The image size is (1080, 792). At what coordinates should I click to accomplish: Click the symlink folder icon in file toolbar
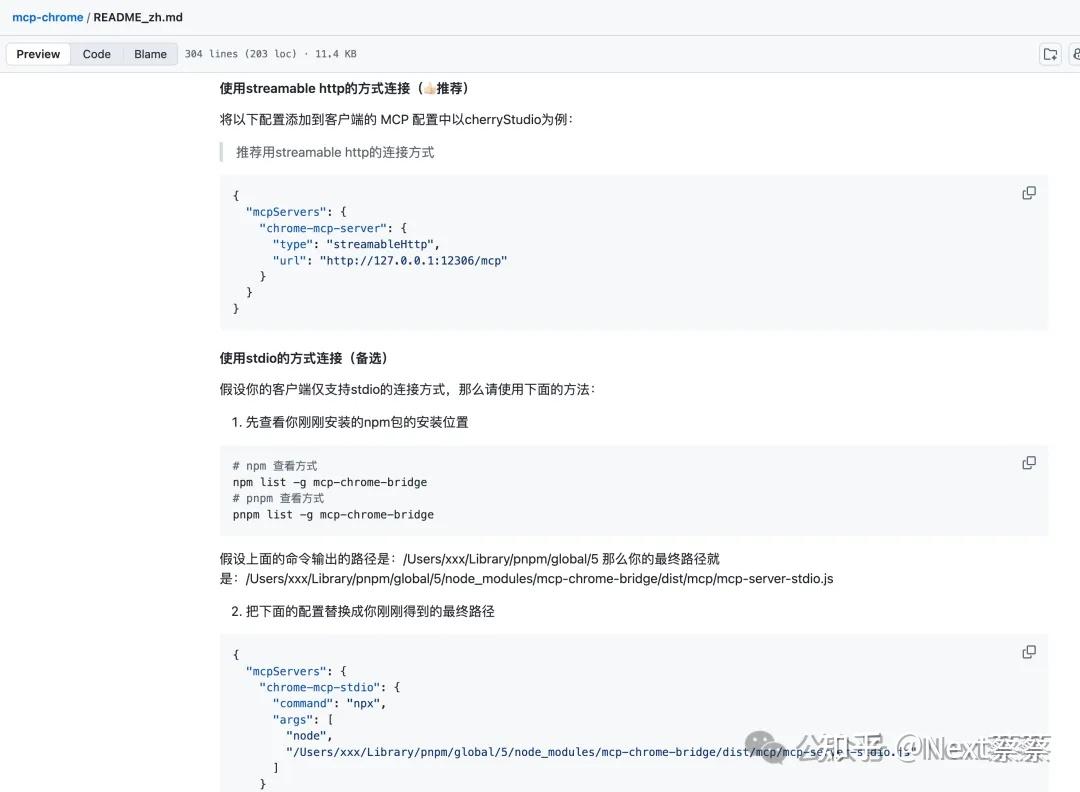(1049, 54)
